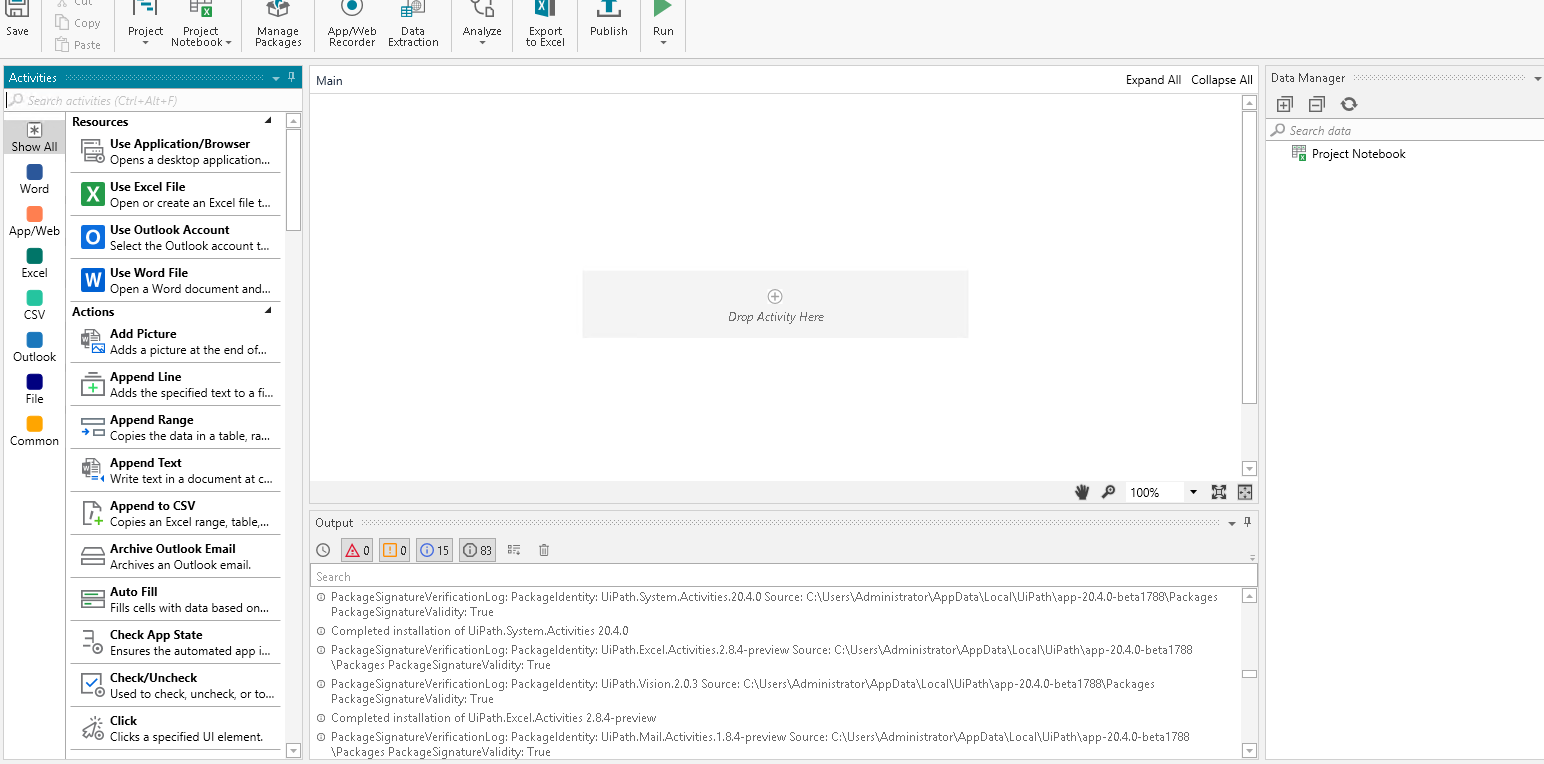Filter activities by Excel category
The image size is (1544, 764).
click(34, 263)
